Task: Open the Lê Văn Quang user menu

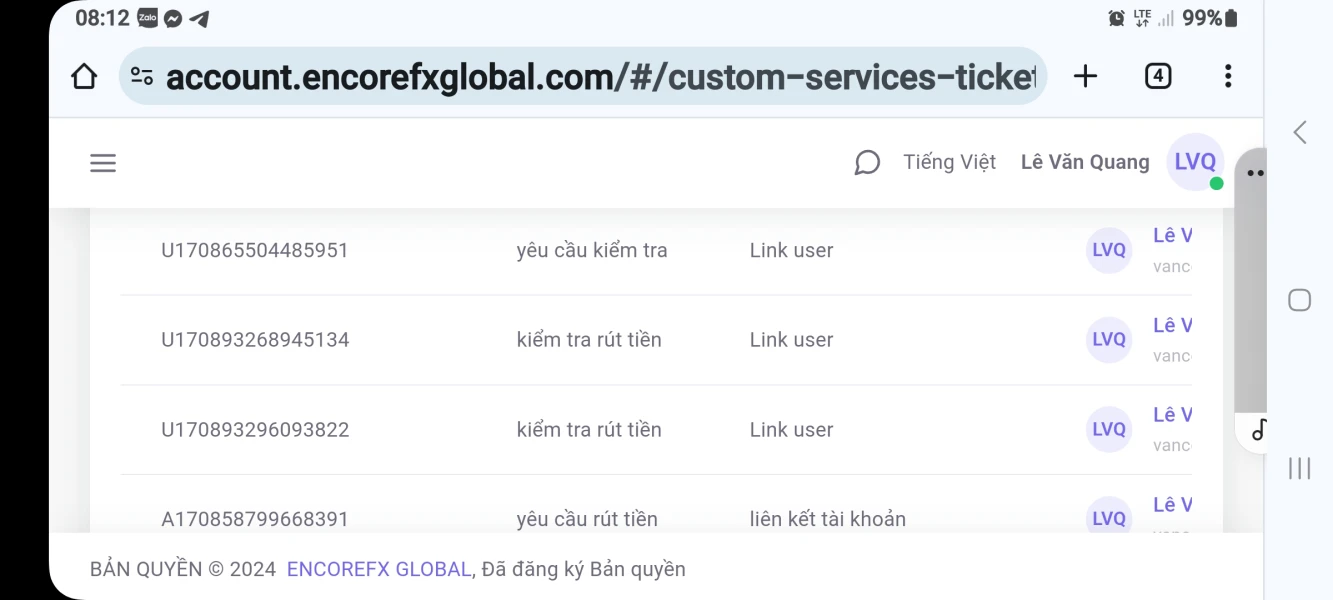Action: pyautogui.click(x=1085, y=162)
